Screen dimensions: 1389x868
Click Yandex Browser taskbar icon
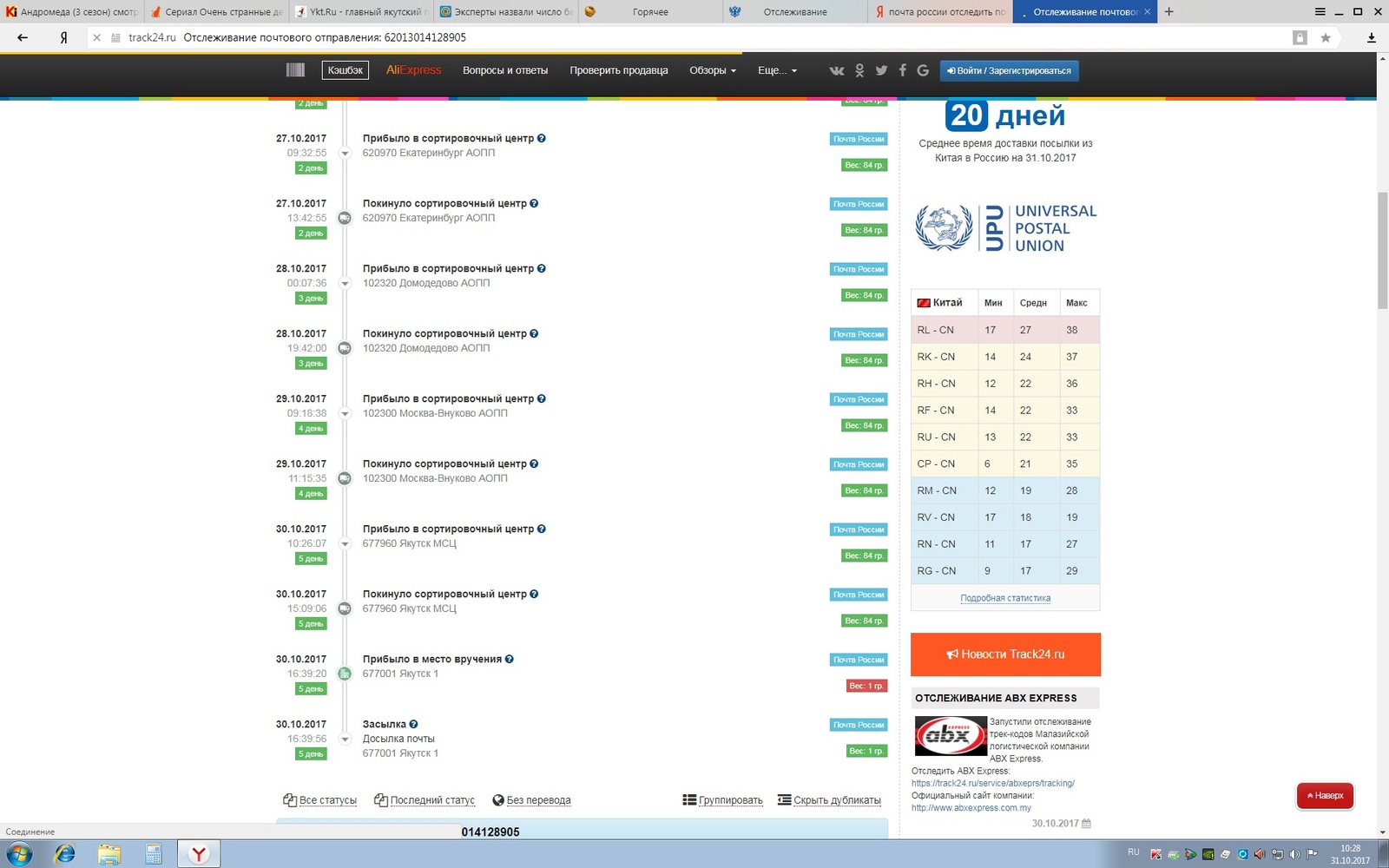[199, 854]
